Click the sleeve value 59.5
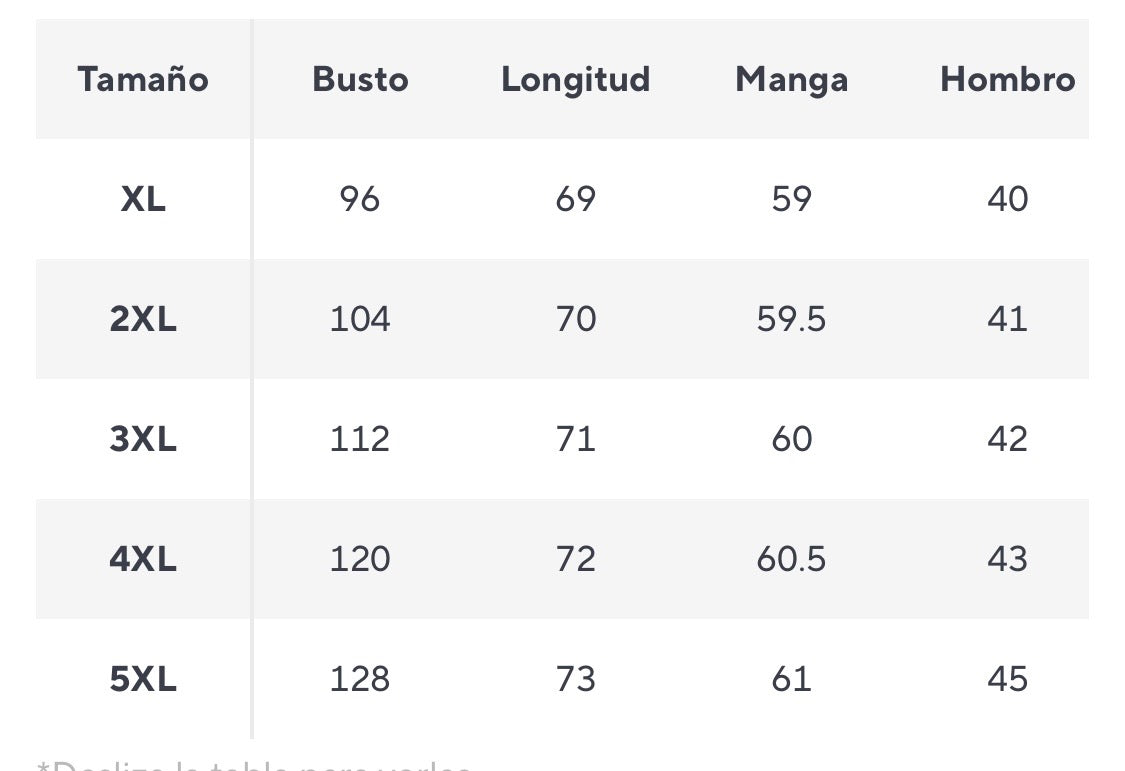The image size is (1125, 771). click(x=791, y=319)
